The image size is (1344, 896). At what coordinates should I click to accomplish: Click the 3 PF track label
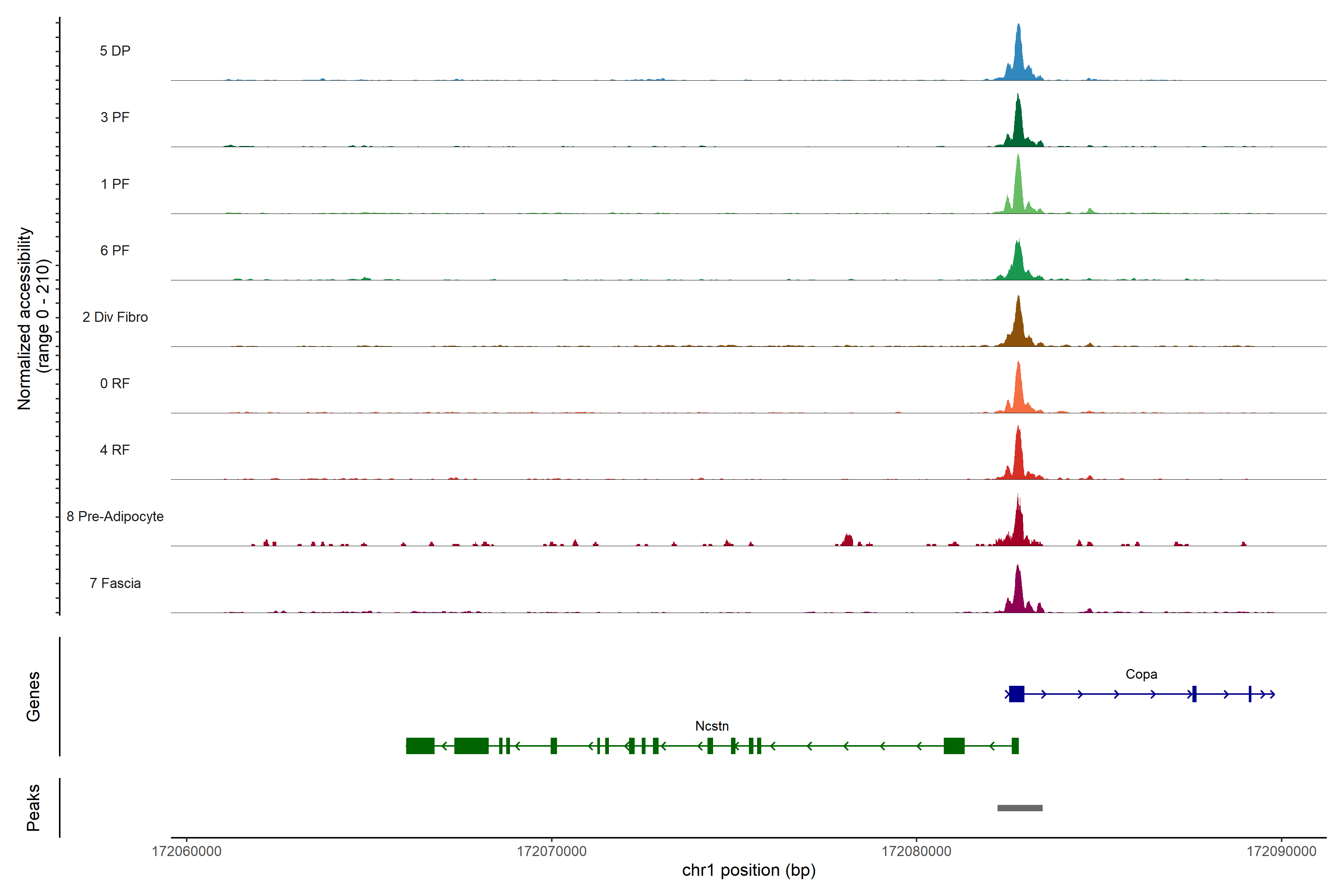(x=115, y=117)
